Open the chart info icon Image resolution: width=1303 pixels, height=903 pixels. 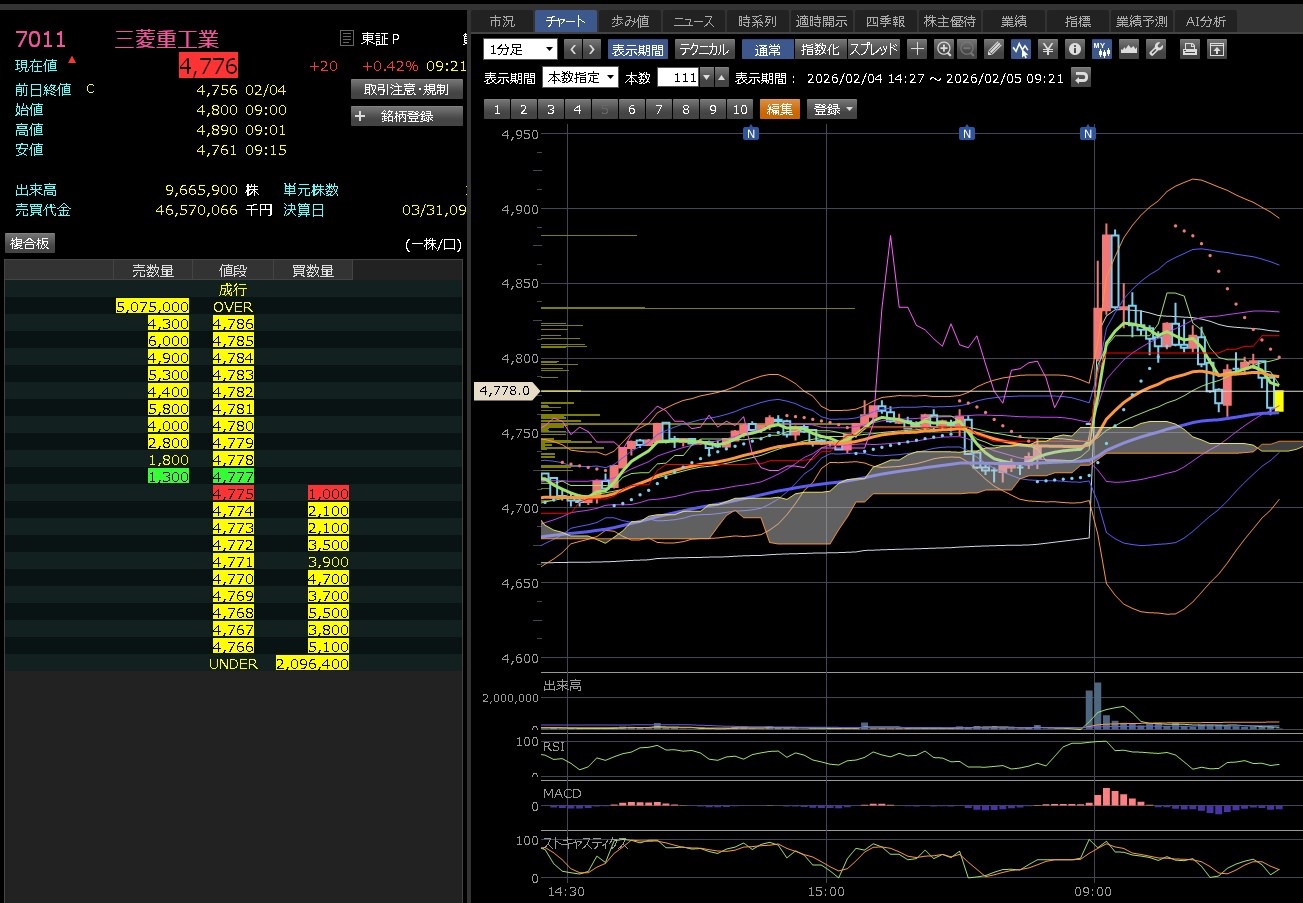[x=1075, y=49]
